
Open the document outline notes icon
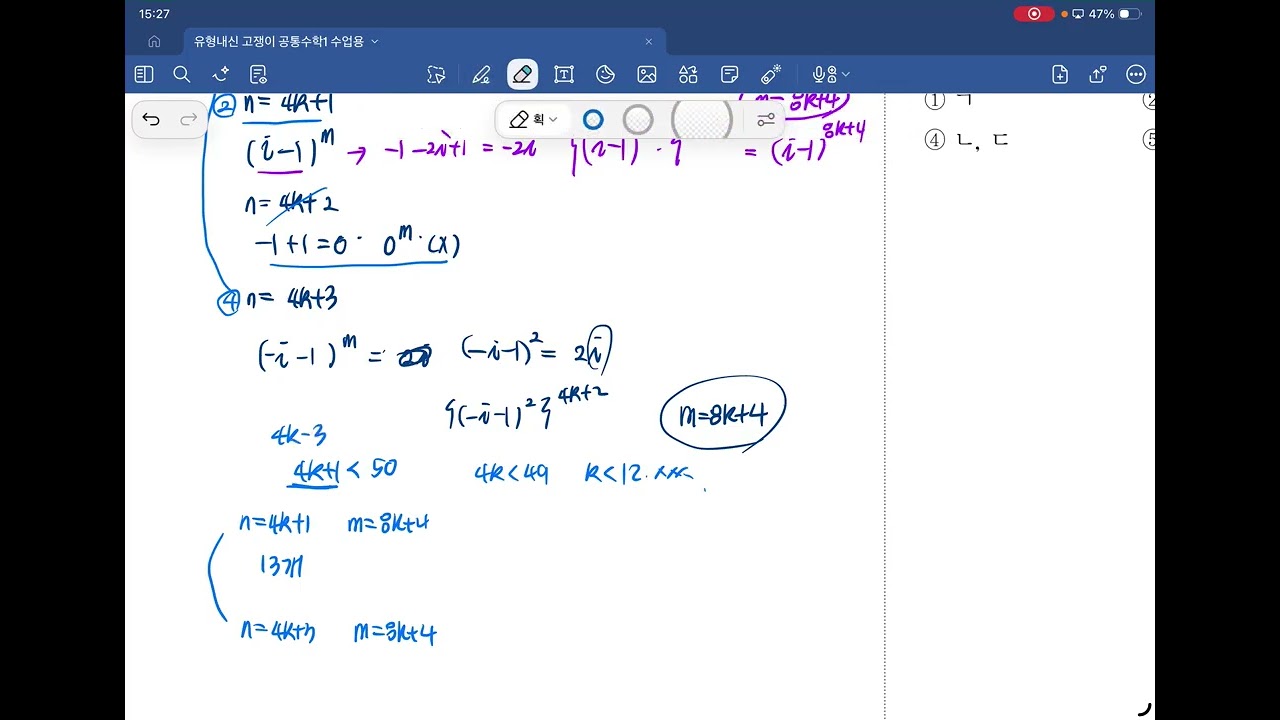(x=258, y=74)
